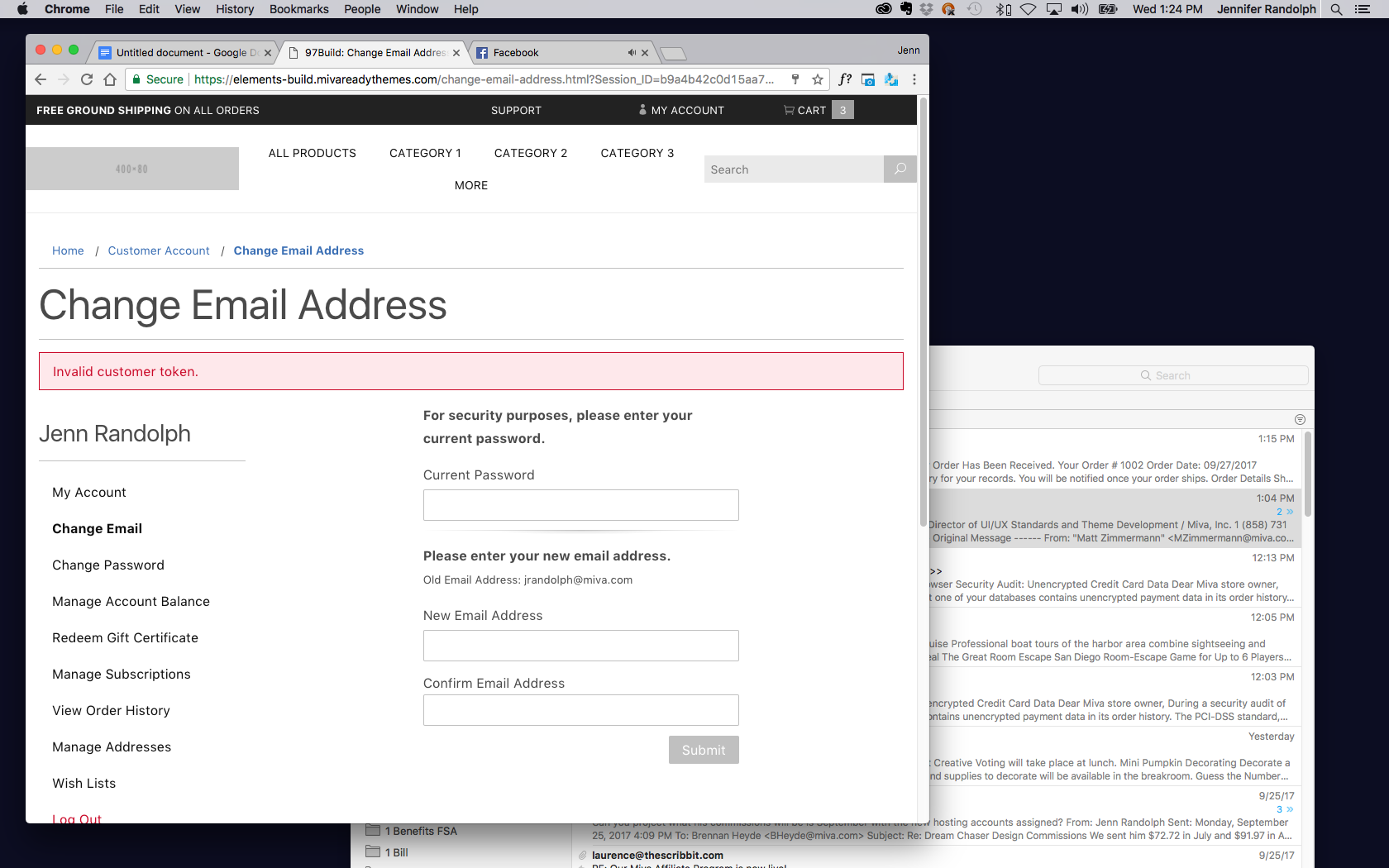Click the volume menu bar icon
This screenshot has width=1389, height=868.
[1080, 9]
